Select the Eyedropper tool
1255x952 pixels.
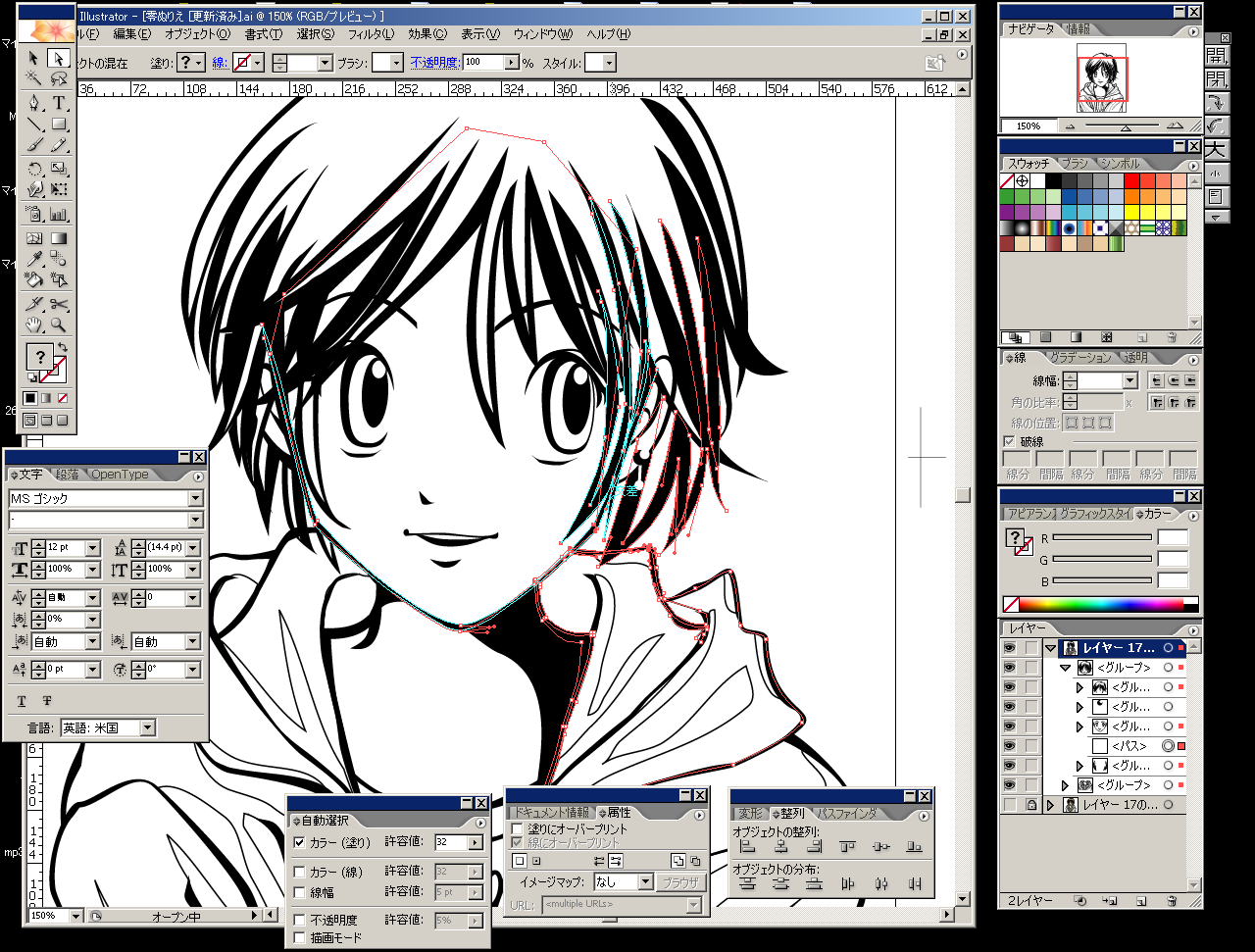click(34, 259)
